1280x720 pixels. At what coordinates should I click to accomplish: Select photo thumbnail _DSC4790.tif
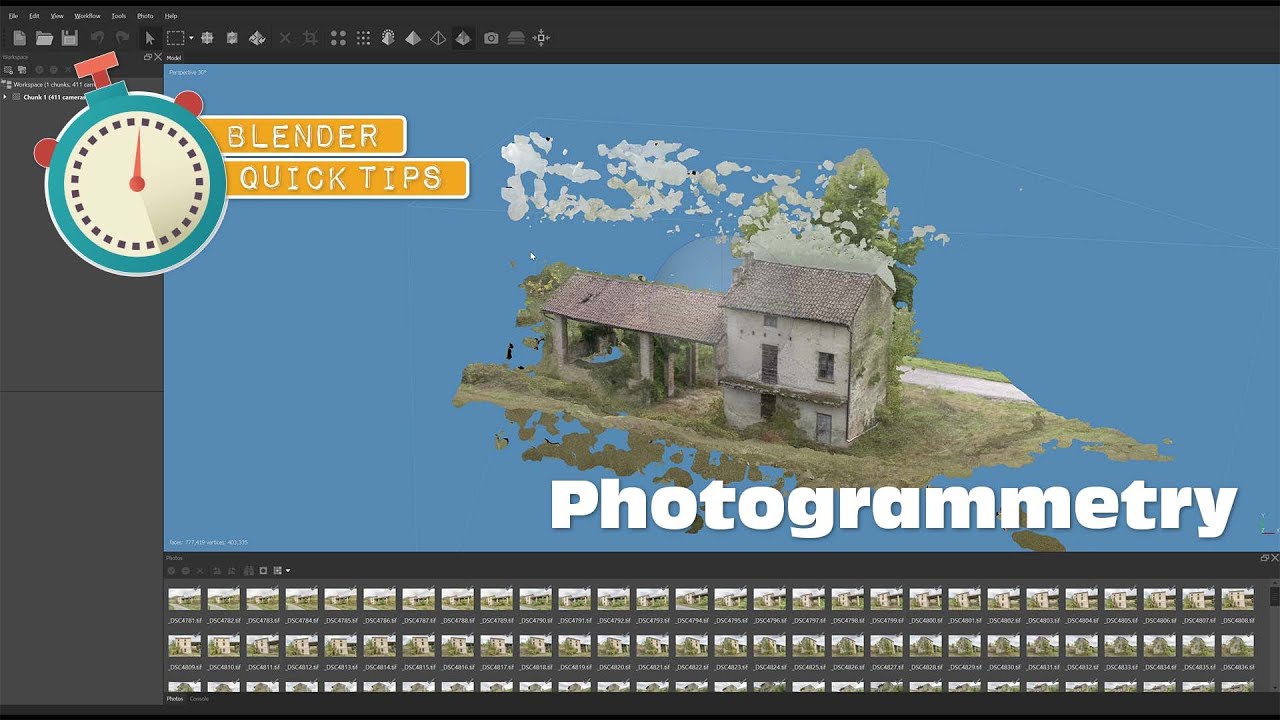point(536,599)
